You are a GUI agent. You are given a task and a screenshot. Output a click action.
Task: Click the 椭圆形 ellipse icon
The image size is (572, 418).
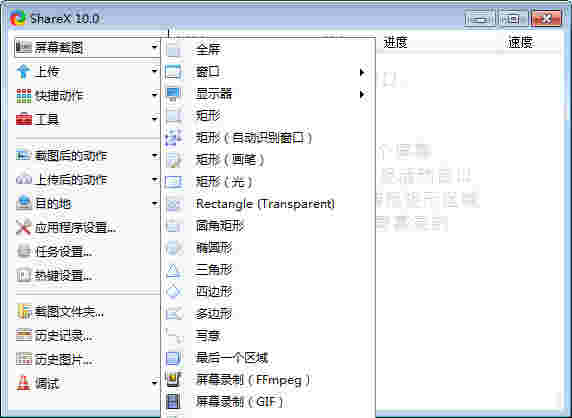[173, 248]
